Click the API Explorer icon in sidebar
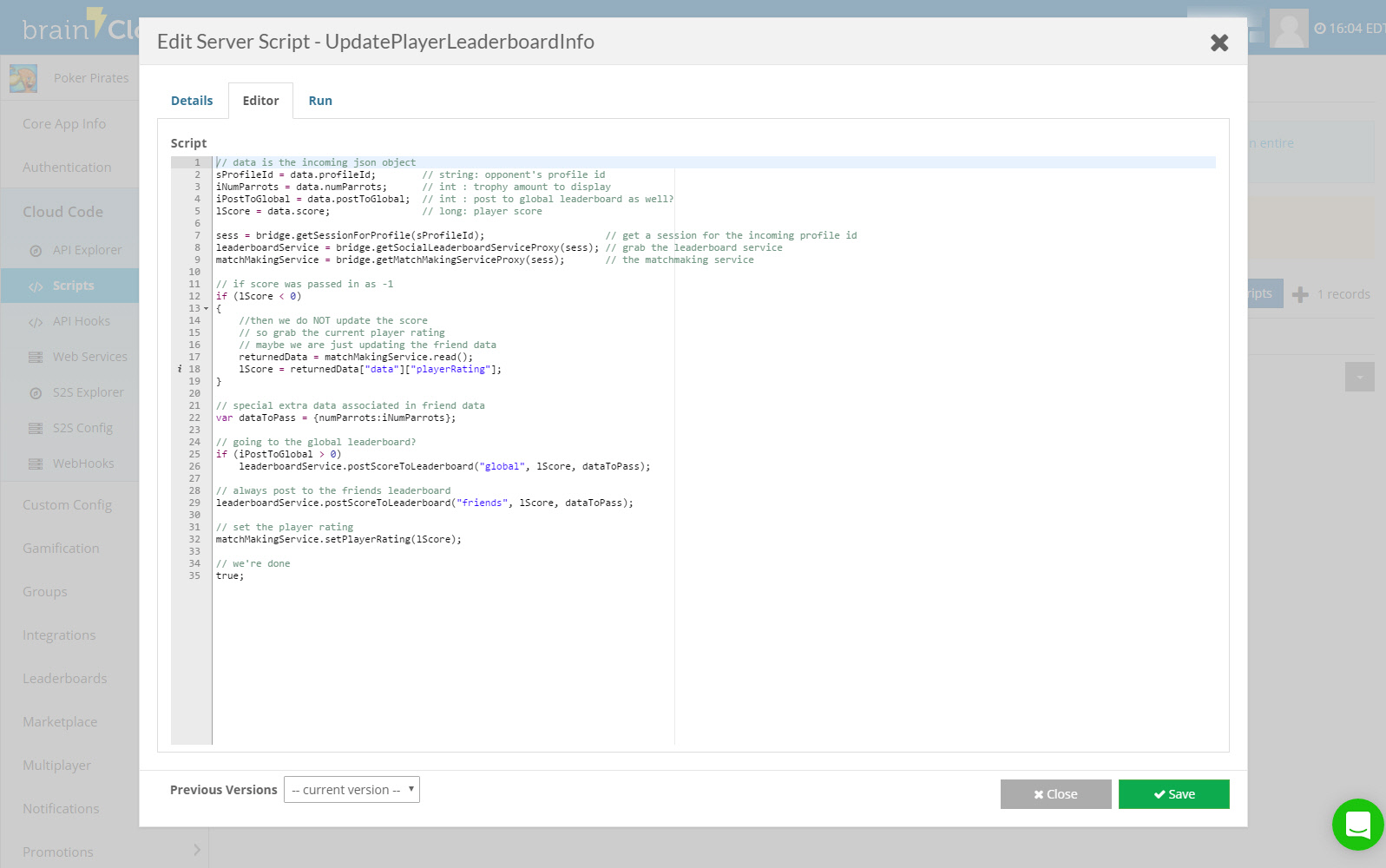This screenshot has height=868, width=1386. [36, 251]
